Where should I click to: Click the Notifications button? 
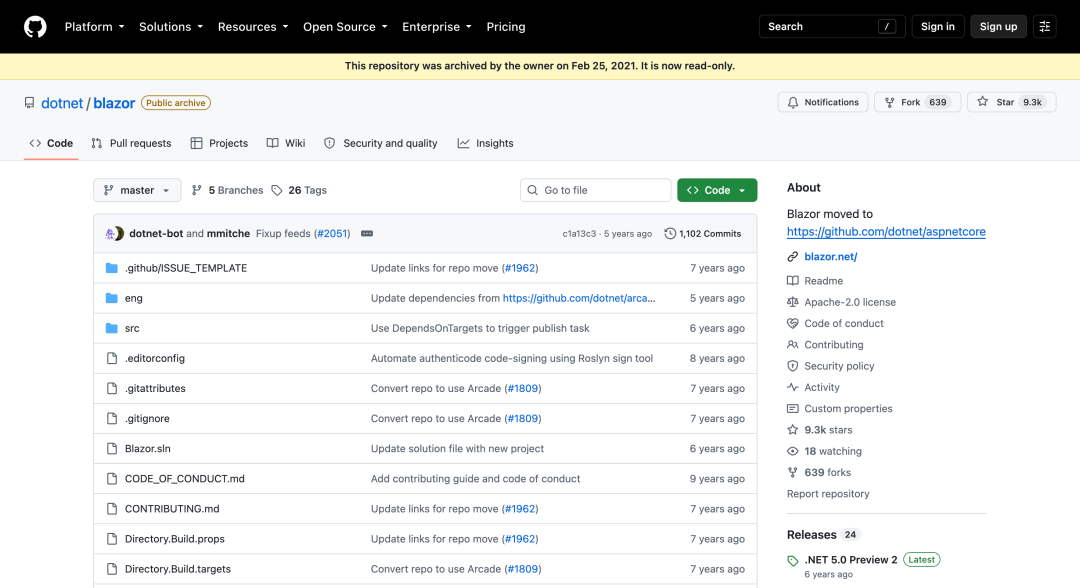(x=823, y=103)
